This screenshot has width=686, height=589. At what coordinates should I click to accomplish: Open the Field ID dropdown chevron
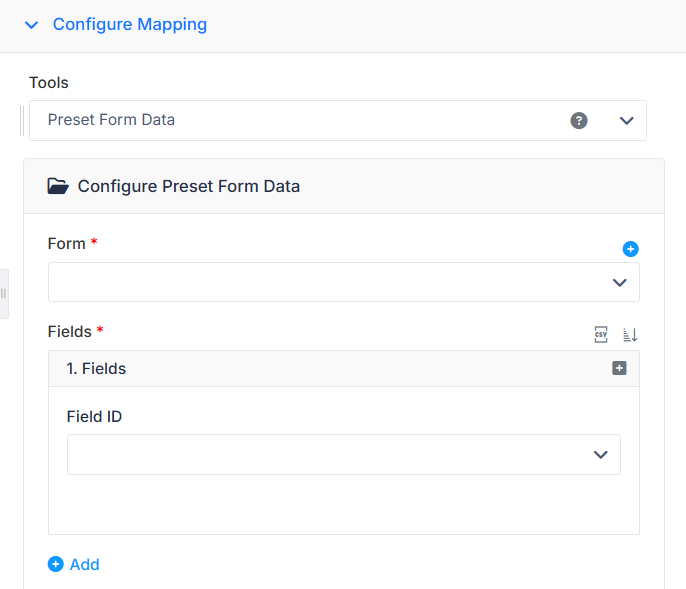600,455
